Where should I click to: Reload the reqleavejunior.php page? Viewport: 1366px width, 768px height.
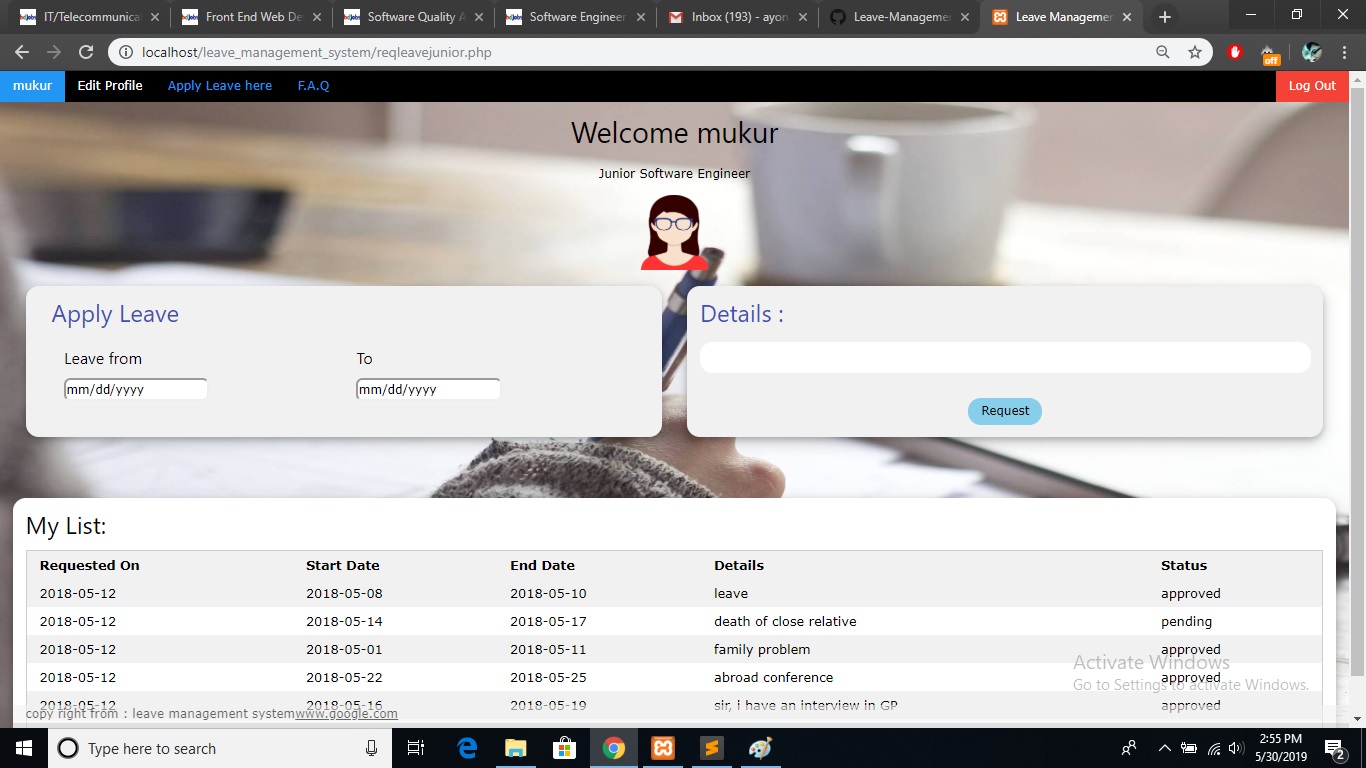click(x=85, y=52)
